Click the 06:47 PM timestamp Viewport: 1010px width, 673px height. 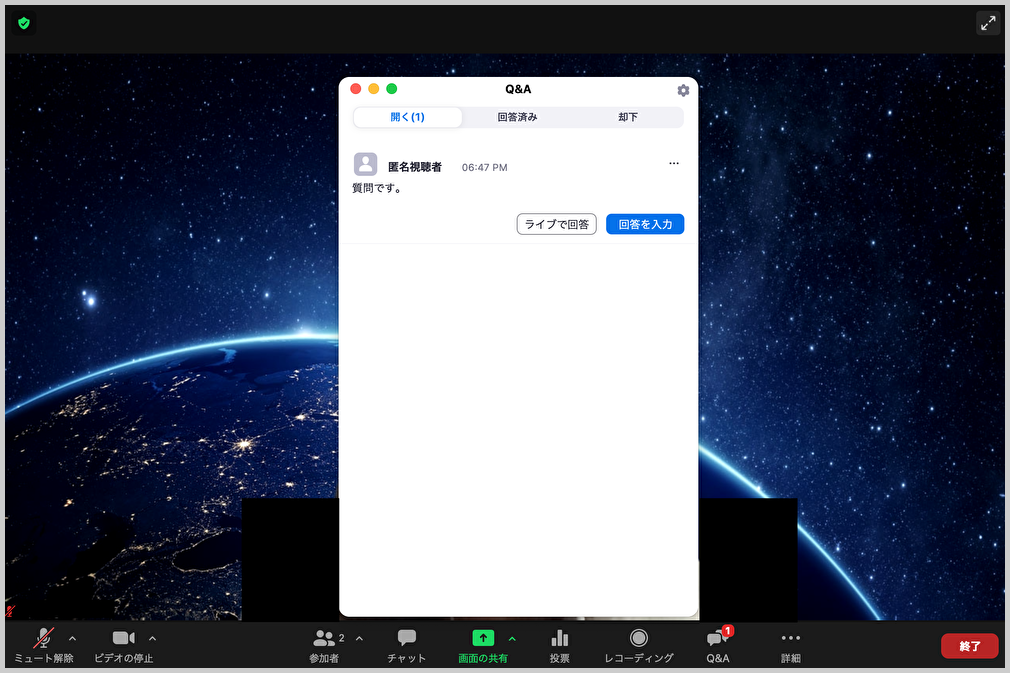coord(484,167)
